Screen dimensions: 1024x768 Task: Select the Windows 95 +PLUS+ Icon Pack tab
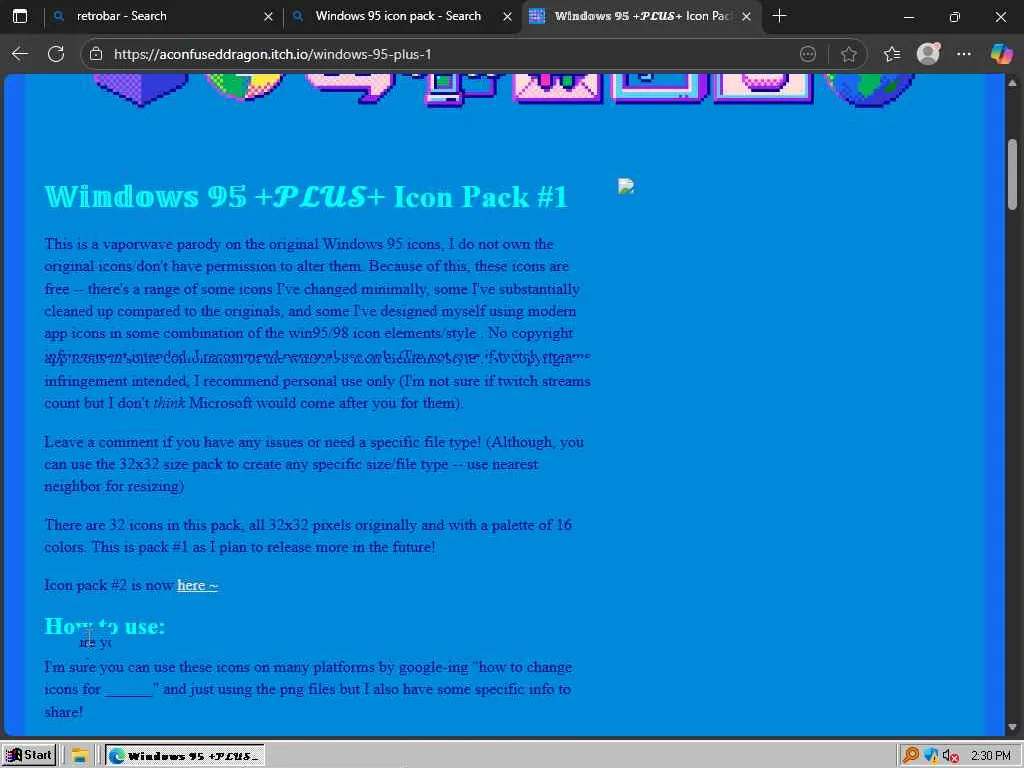[642, 16]
